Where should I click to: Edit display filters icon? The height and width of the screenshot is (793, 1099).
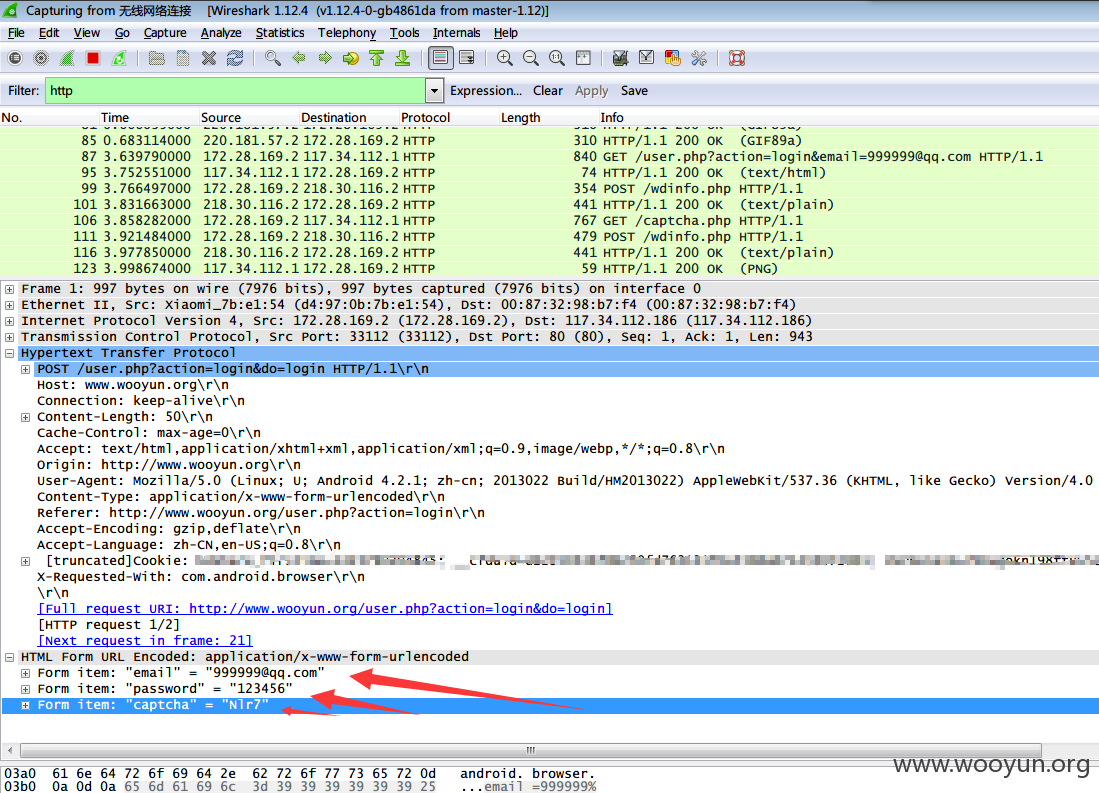[x=646, y=58]
